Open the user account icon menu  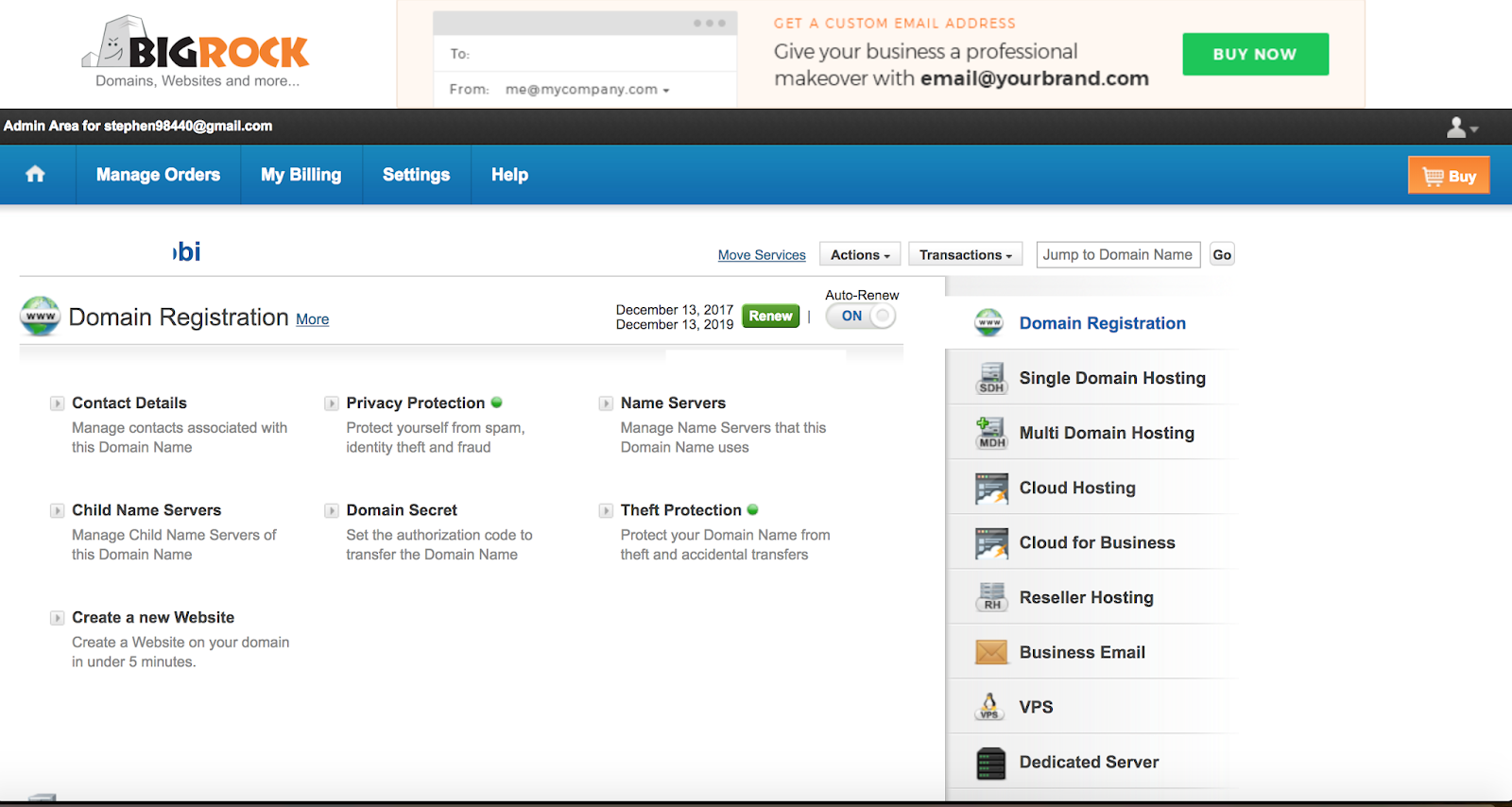[1462, 127]
